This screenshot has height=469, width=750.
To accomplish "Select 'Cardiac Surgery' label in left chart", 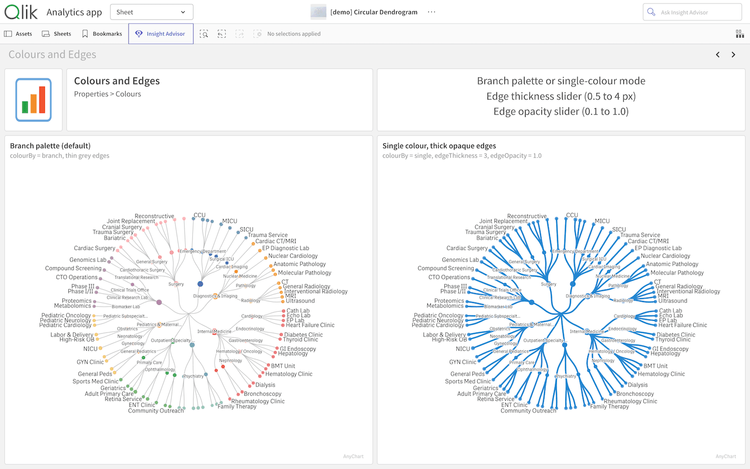I will pos(94,248).
